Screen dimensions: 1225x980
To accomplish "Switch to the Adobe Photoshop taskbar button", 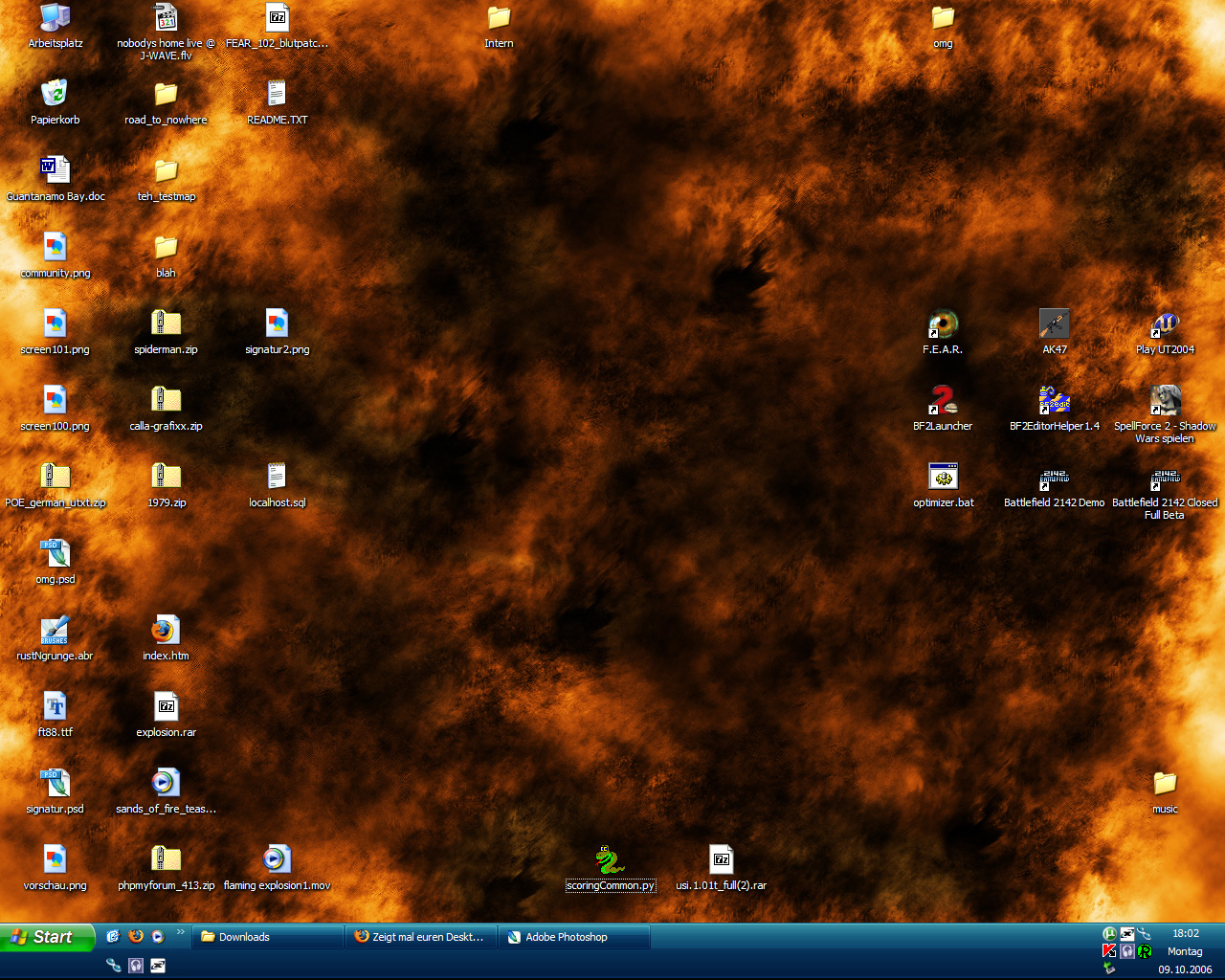I will (575, 937).
